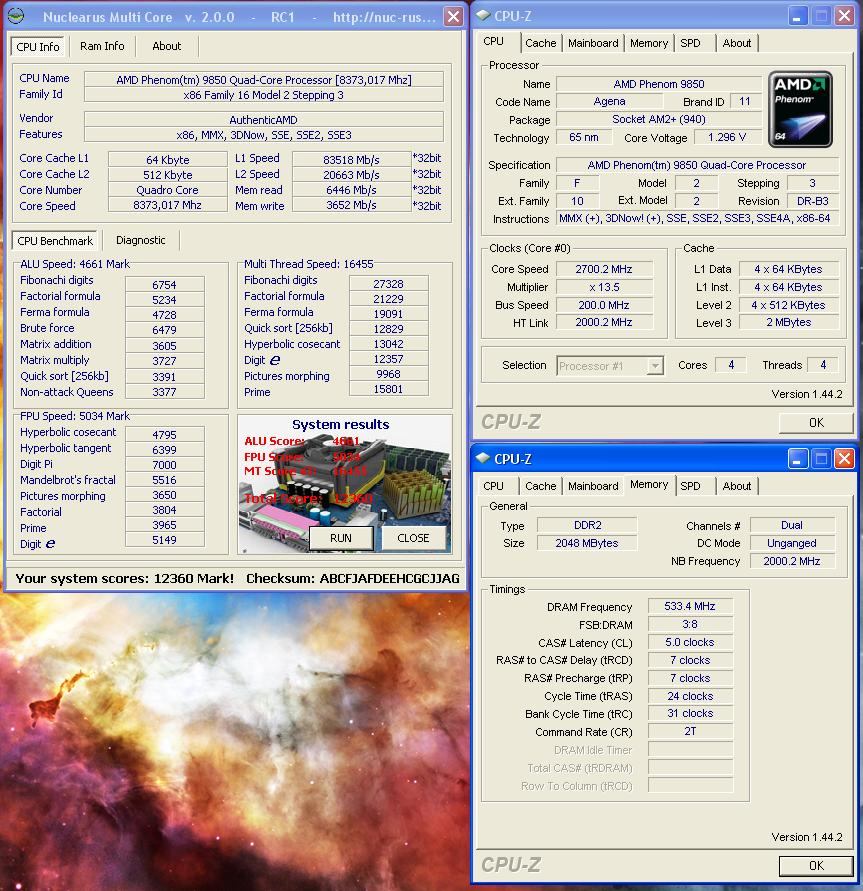863x891 pixels.
Task: Click the 'DR-B3' revision value
Action: click(812, 201)
